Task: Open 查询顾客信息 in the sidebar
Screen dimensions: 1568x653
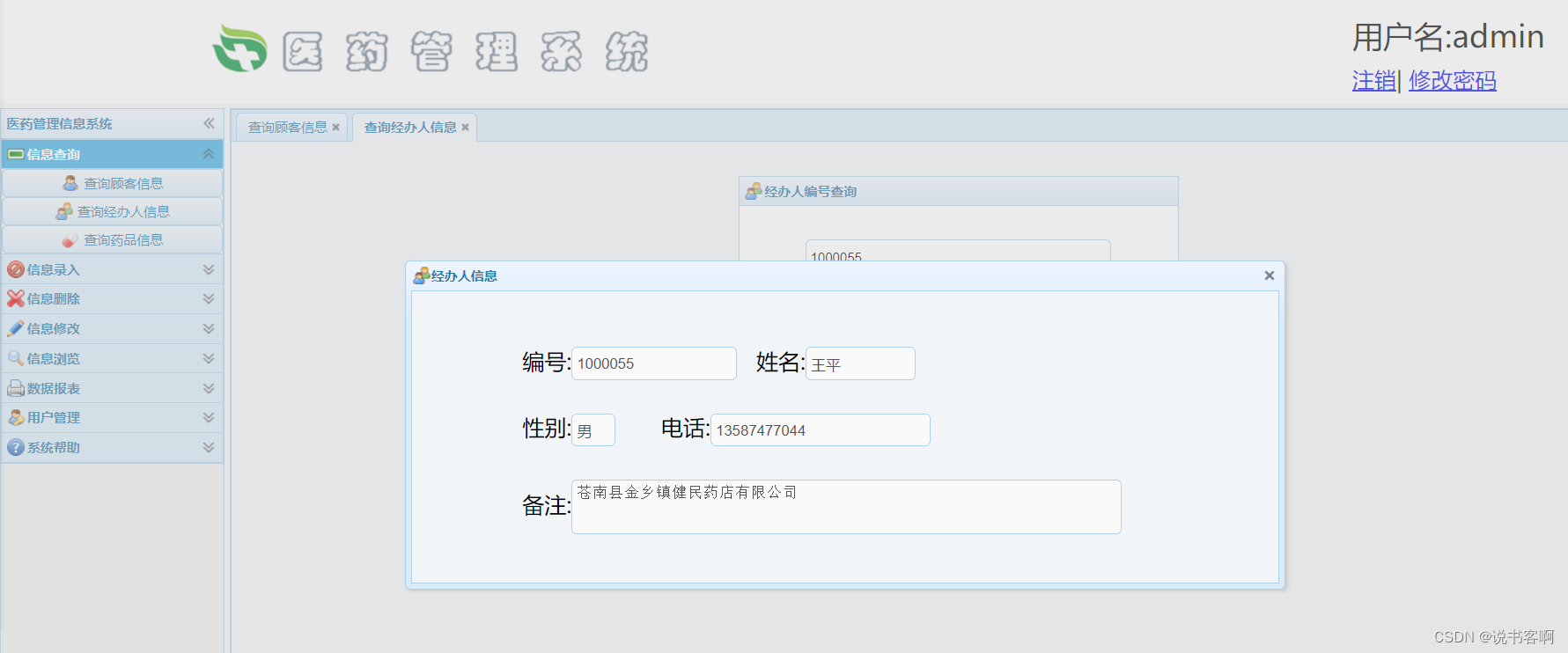Action: pyautogui.click(x=113, y=183)
